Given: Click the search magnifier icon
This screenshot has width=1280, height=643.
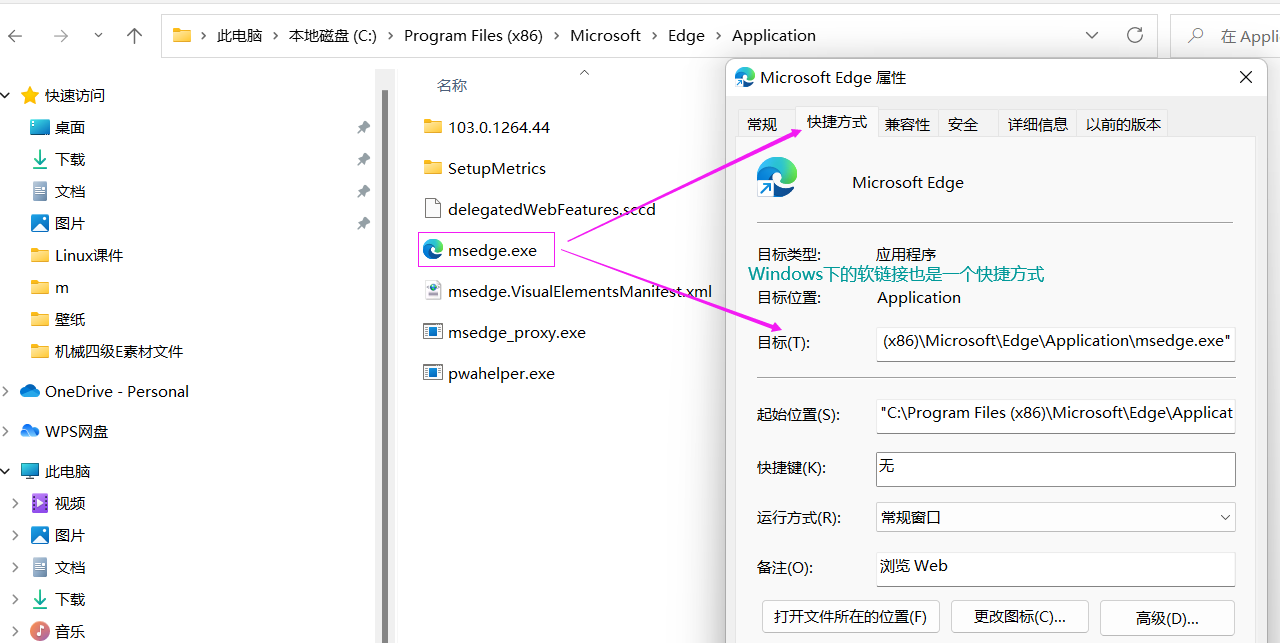Looking at the screenshot, I should point(1195,36).
